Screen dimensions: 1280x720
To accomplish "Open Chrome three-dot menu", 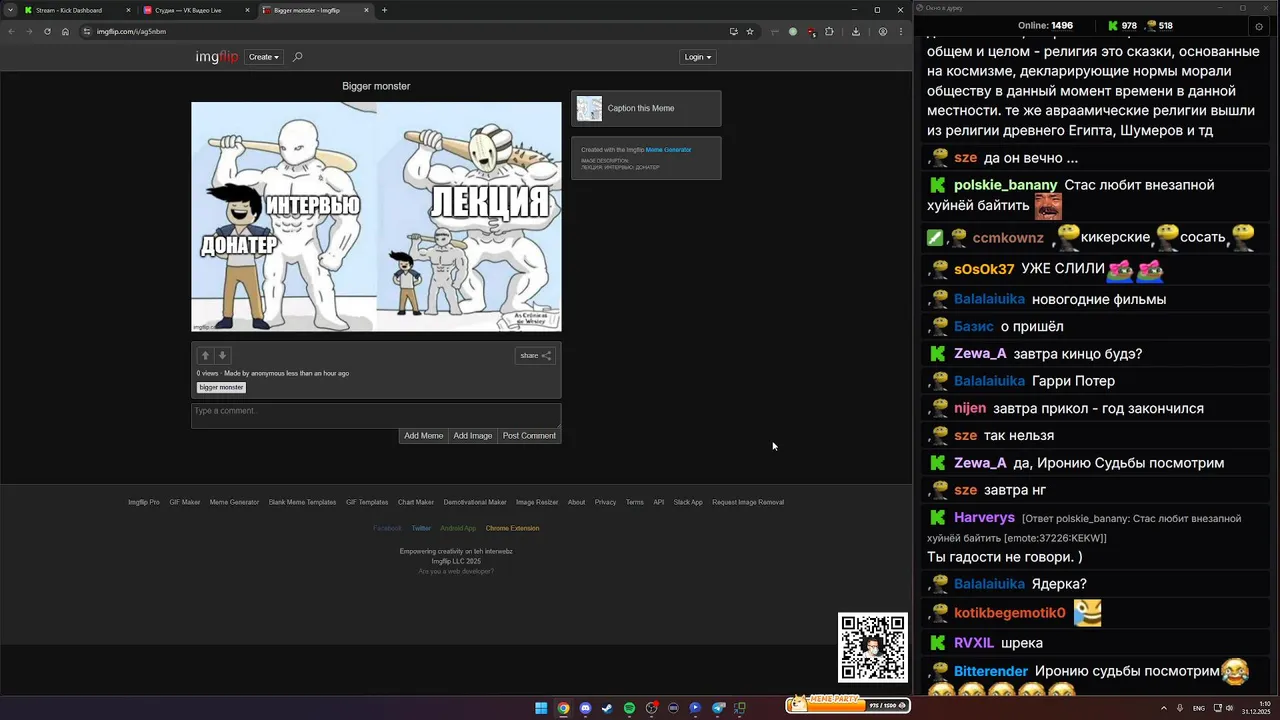I will coord(901,31).
